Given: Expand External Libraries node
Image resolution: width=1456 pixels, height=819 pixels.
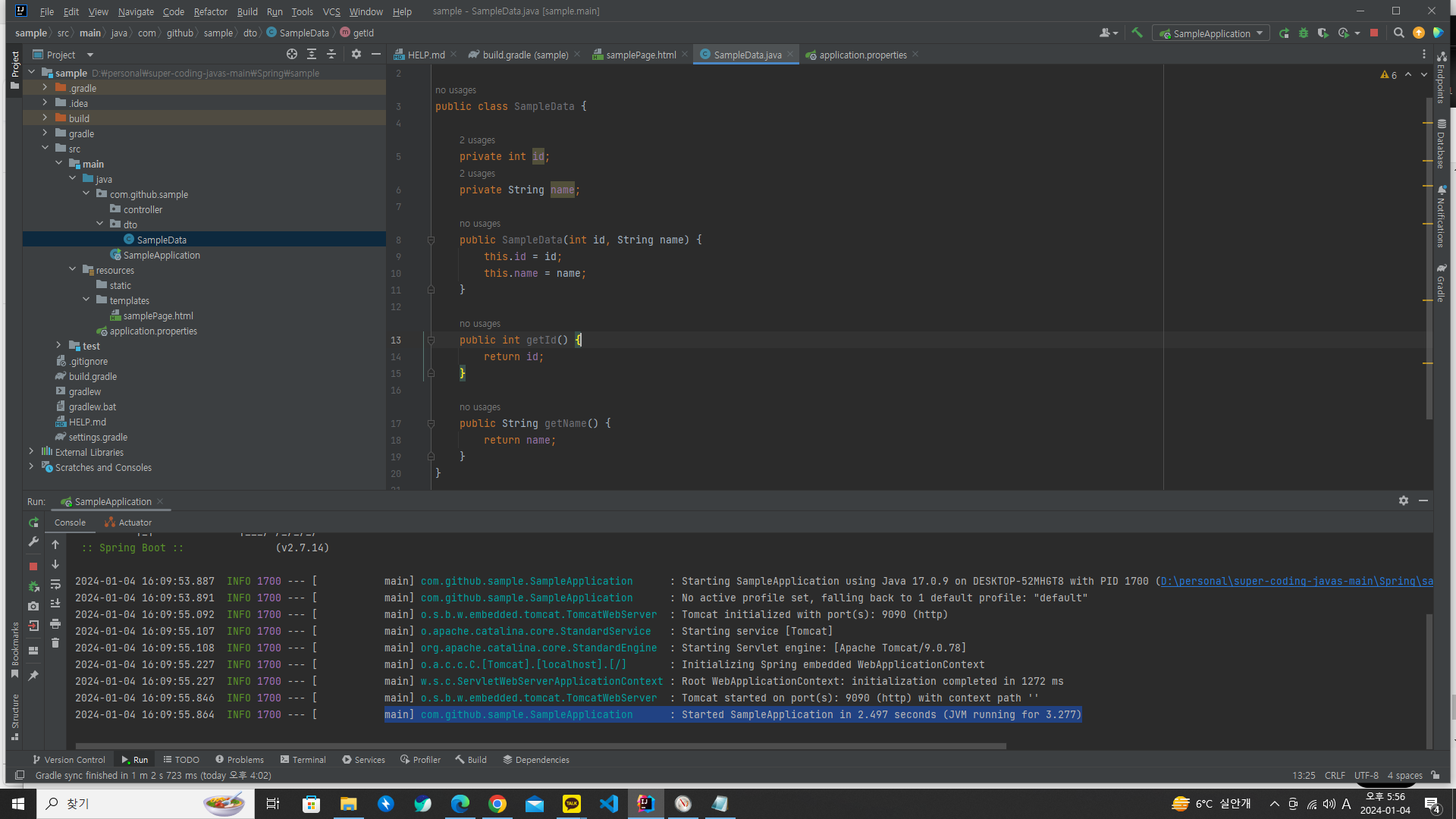Looking at the screenshot, I should click(31, 452).
